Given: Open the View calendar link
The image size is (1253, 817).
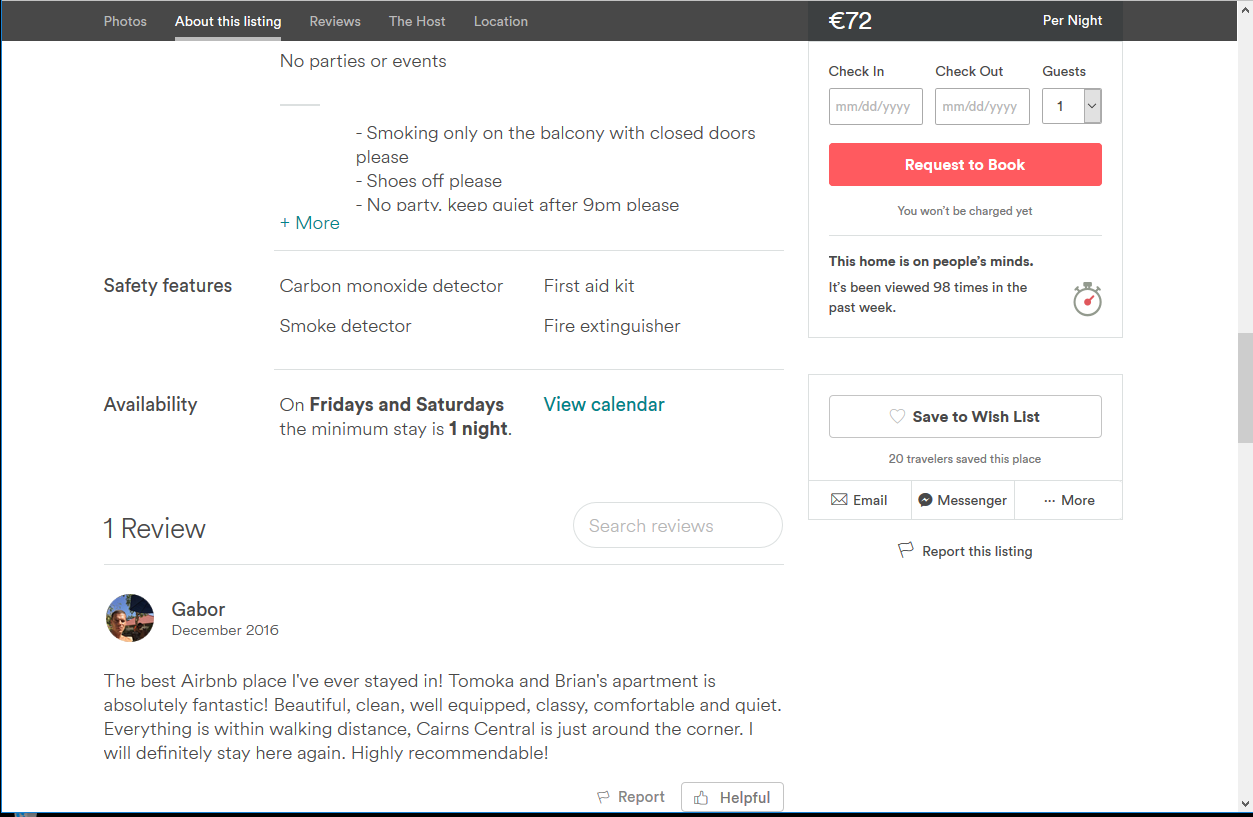Looking at the screenshot, I should coord(604,404).
